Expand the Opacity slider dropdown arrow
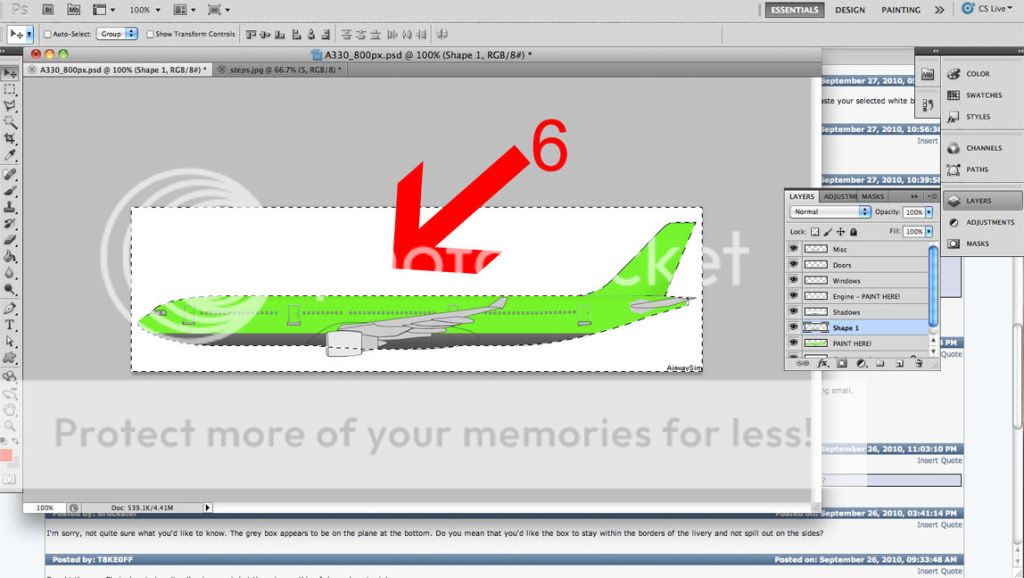This screenshot has height=578, width=1024. tap(929, 212)
